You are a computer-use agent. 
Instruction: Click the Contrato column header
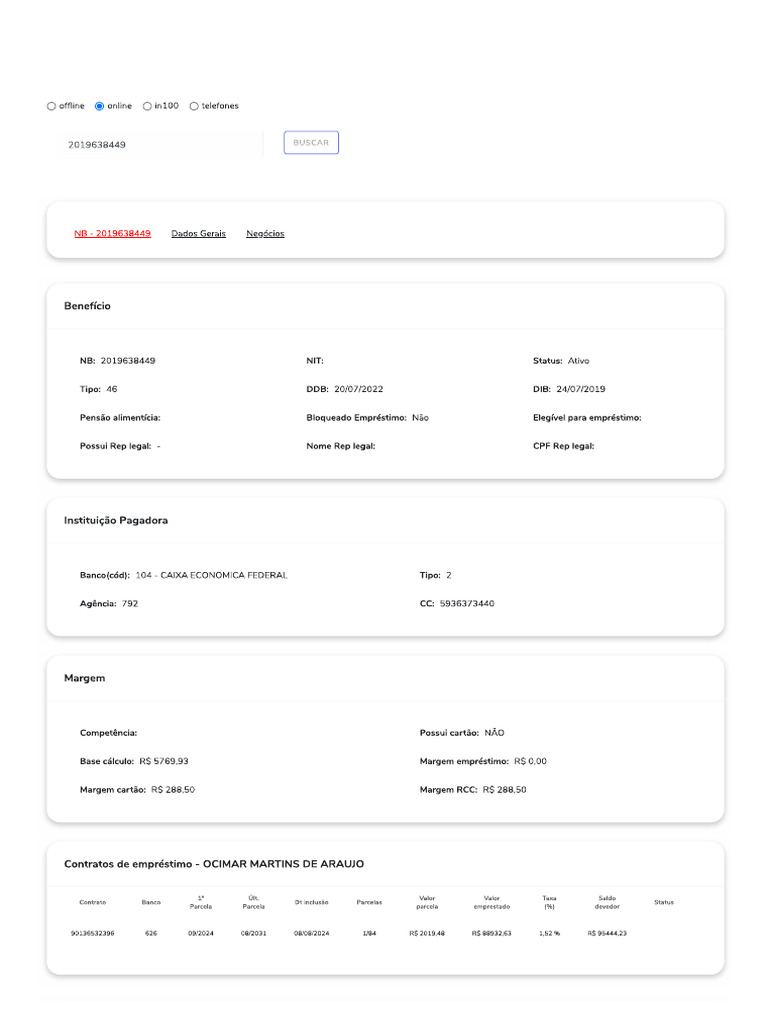click(92, 902)
